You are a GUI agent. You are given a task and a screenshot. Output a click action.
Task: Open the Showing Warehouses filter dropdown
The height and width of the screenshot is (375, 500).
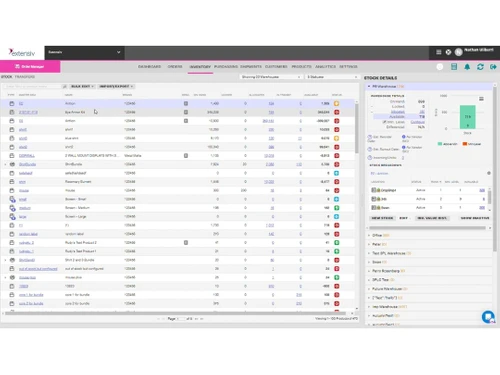[x=270, y=77]
